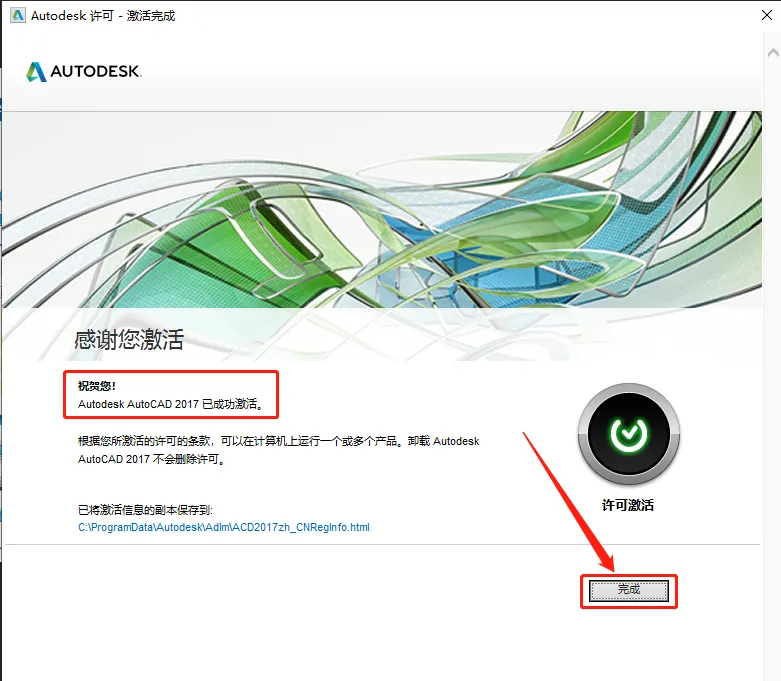The width and height of the screenshot is (781, 681).
Task: Click the window title 'Autodesk 许可 - 激活完成'
Action: tap(103, 16)
